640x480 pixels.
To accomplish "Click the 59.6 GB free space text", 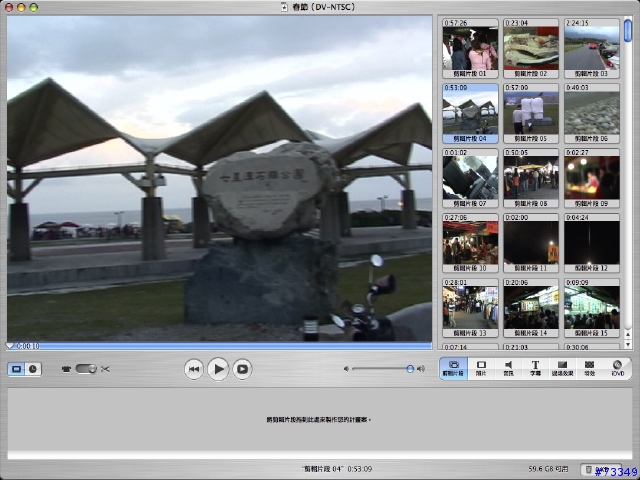I will (548, 469).
